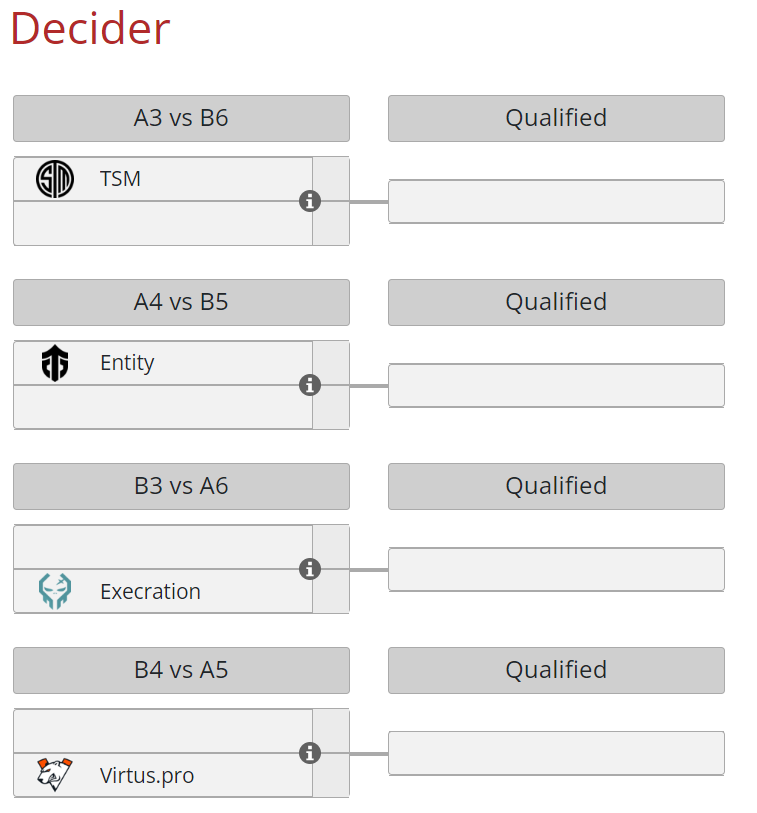Open the Entity team link

127,363
